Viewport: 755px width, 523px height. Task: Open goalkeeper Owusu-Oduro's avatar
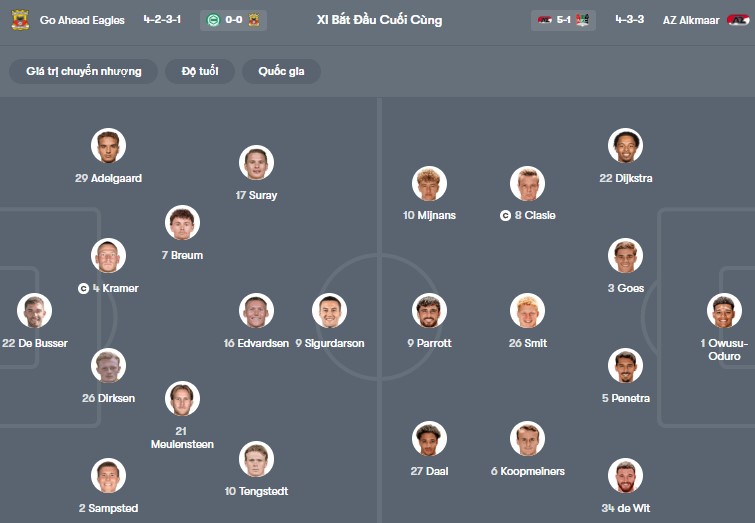click(x=724, y=311)
